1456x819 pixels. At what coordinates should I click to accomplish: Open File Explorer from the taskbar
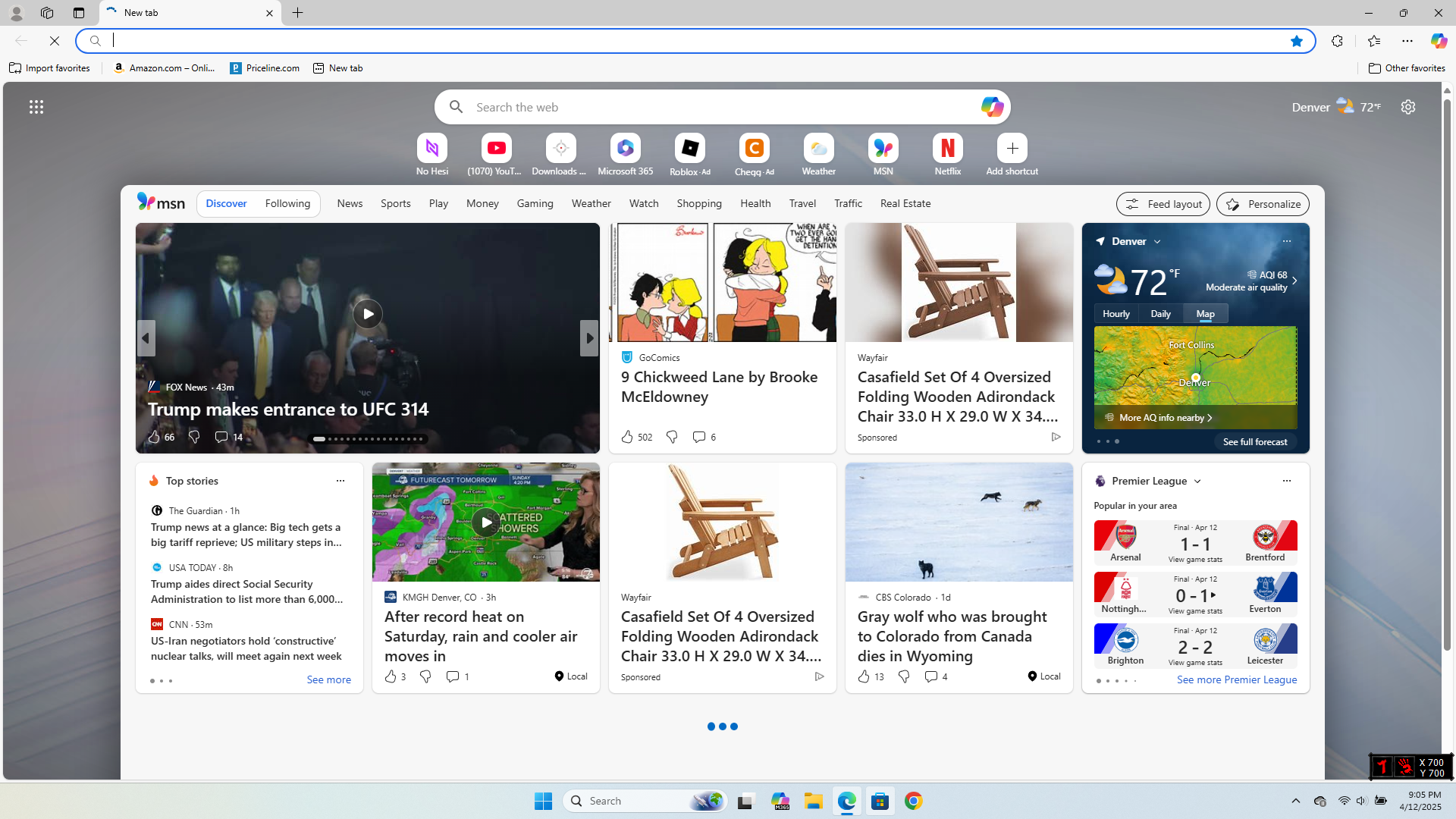pyautogui.click(x=813, y=801)
